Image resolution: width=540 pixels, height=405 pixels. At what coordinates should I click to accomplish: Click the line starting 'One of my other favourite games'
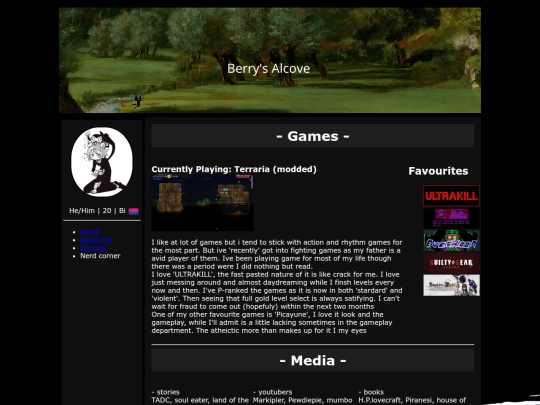pos(268,314)
